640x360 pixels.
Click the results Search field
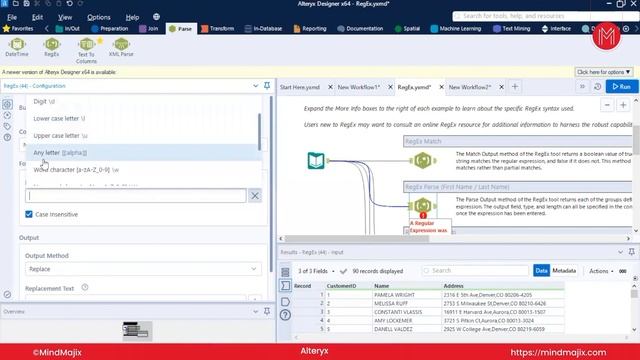[x=476, y=271]
